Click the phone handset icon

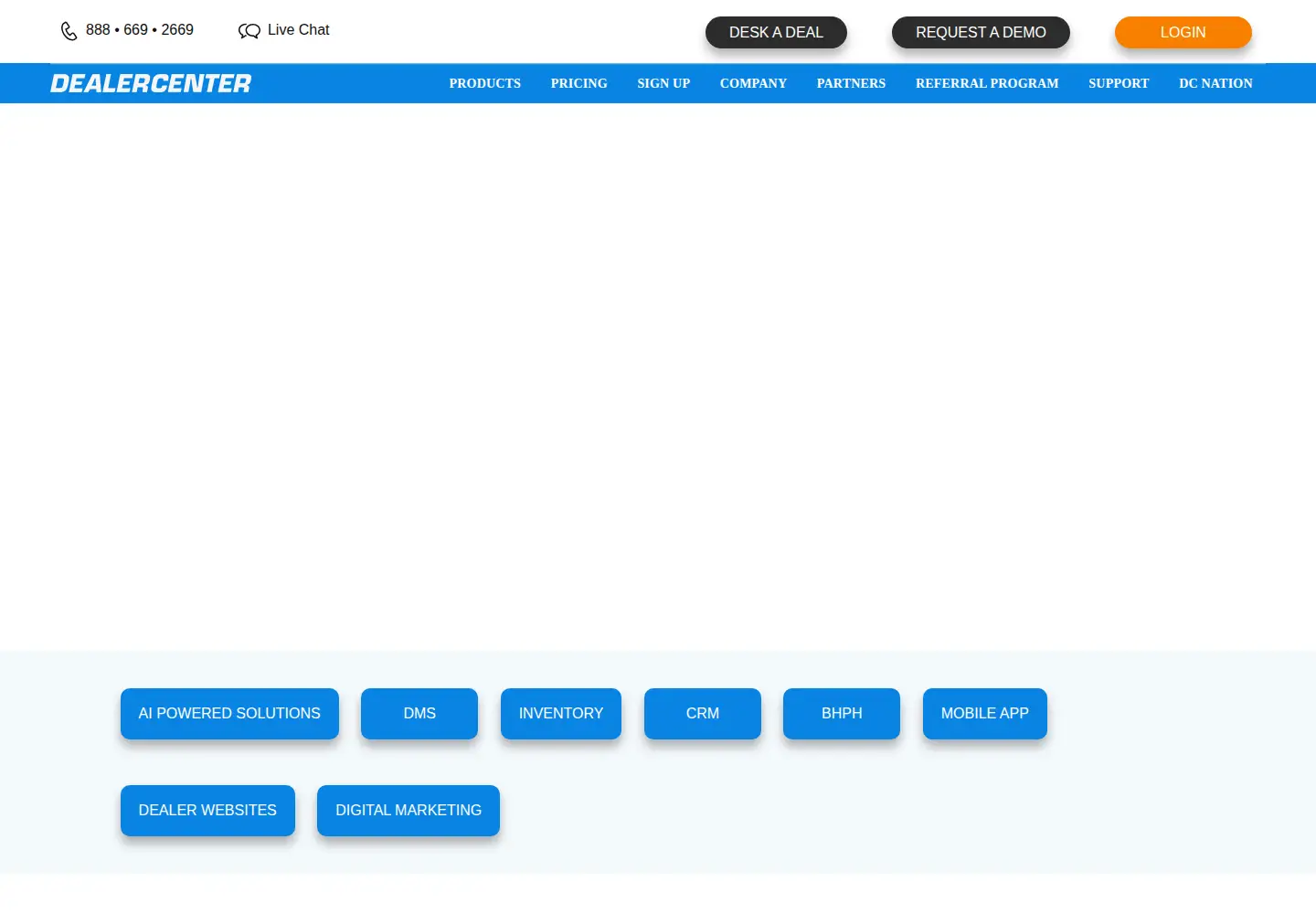coord(69,31)
